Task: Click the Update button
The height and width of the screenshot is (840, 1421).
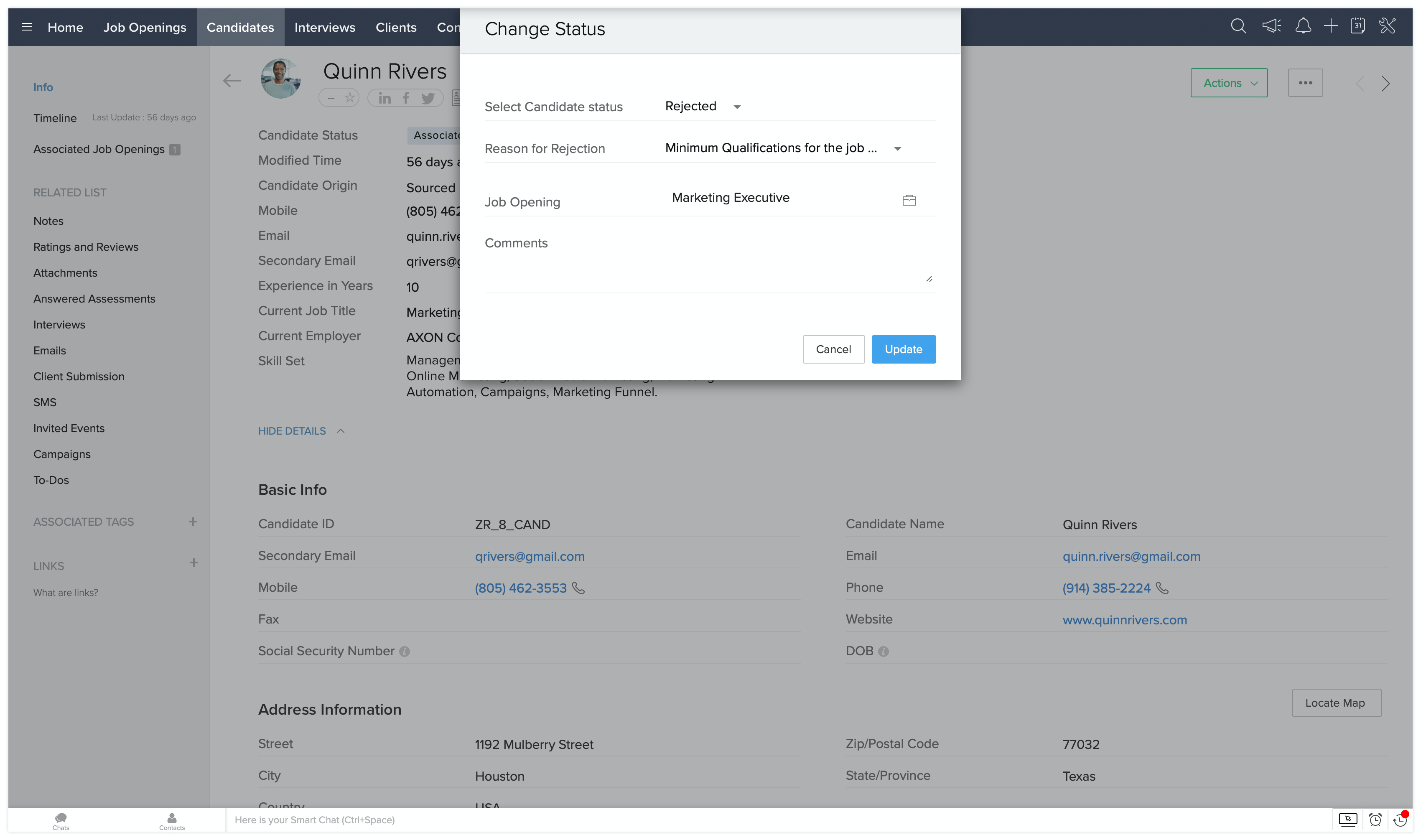Action: click(x=903, y=349)
